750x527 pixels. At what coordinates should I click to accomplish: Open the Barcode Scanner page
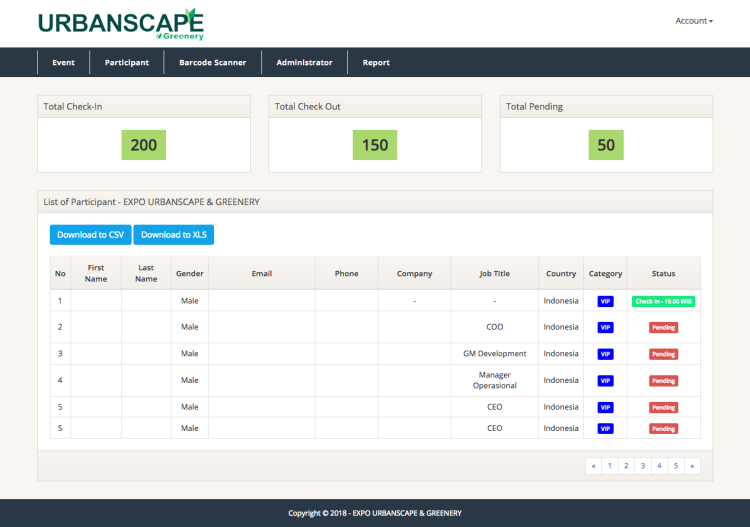click(x=212, y=62)
